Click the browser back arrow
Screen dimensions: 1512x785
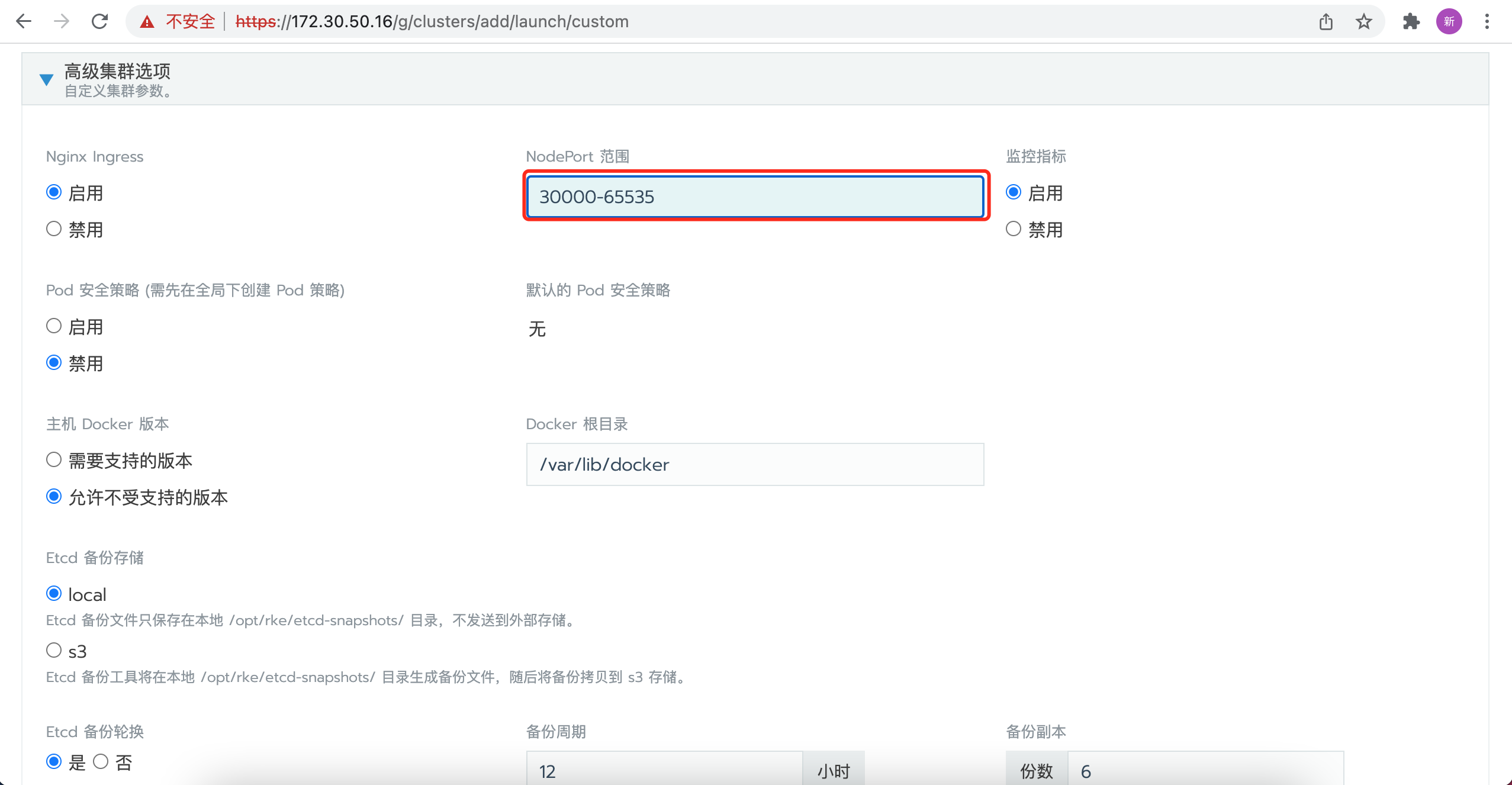click(x=24, y=22)
